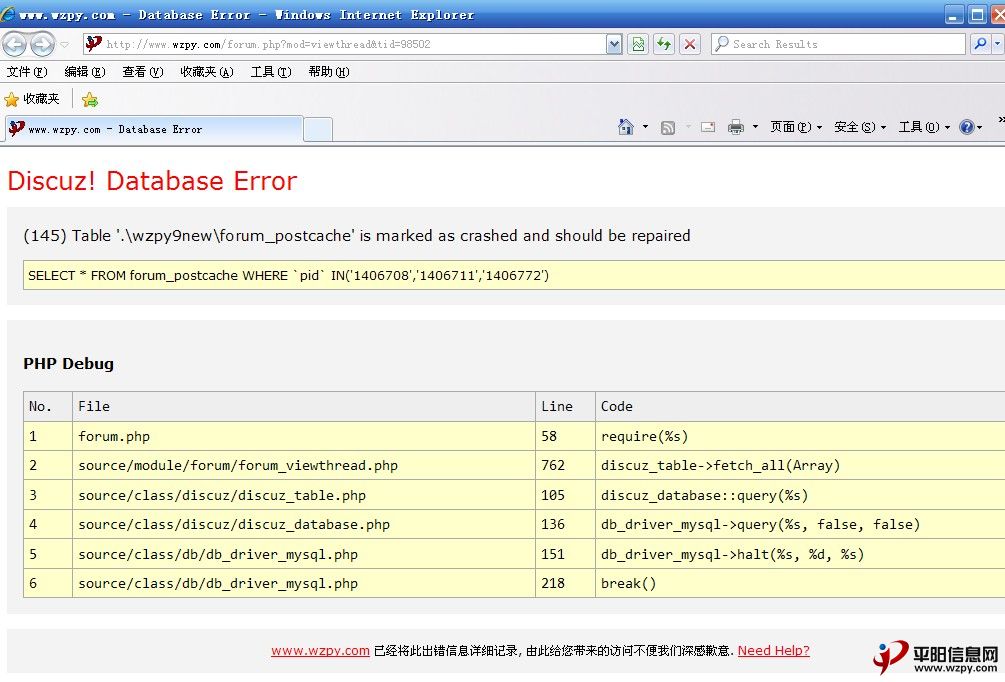The image size is (1005, 682).
Task: Open the 收藏夹(A) menu
Action: click(206, 72)
